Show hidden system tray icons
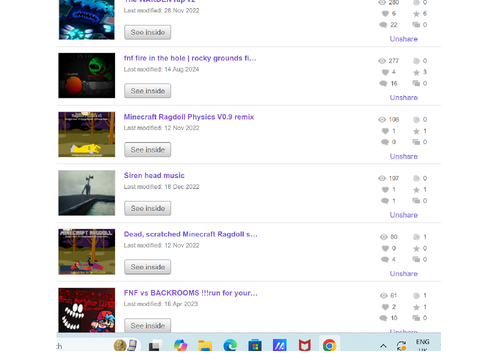This screenshot has height=360, width=480. pos(383,346)
